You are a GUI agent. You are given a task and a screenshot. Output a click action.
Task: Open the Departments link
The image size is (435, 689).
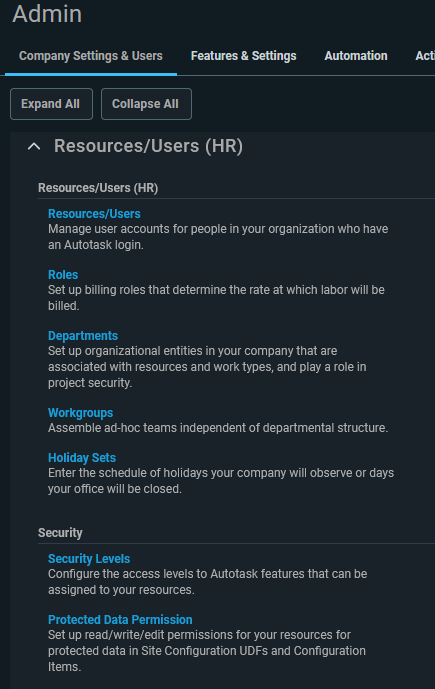[x=83, y=336]
